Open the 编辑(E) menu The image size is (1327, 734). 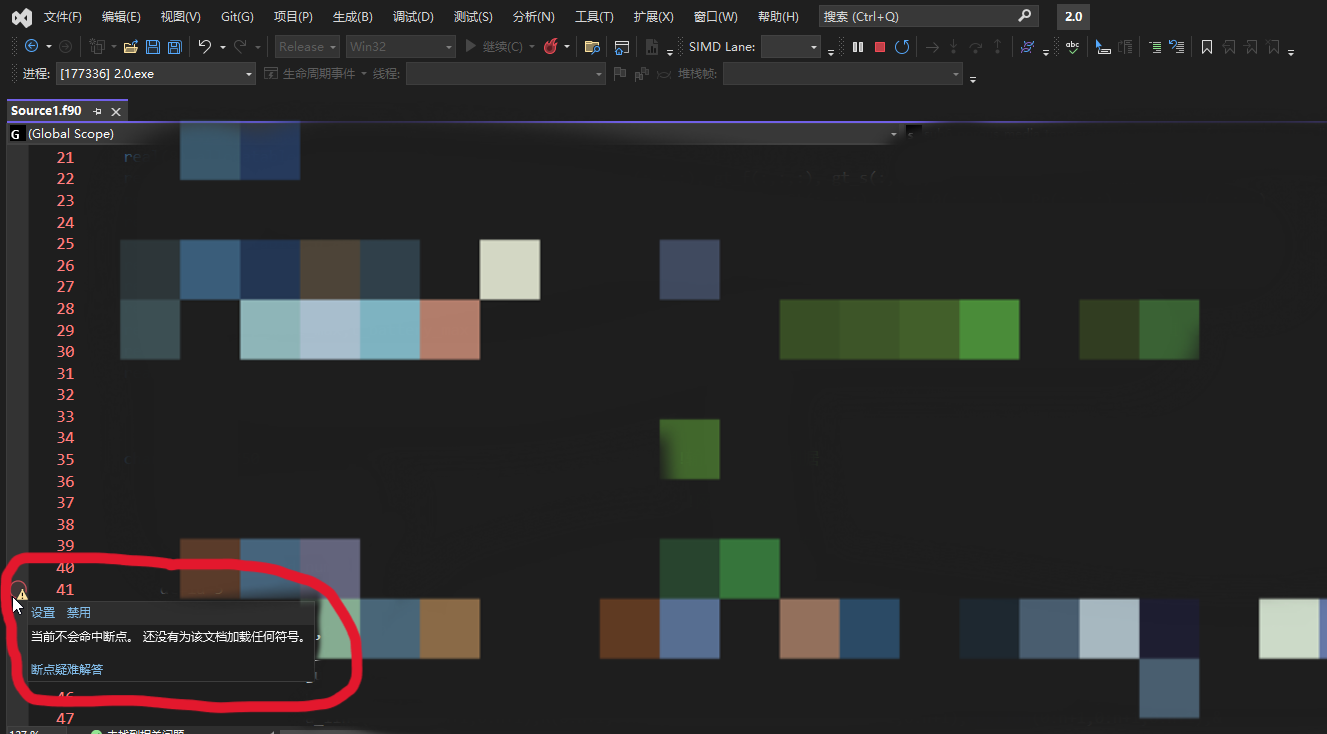(x=121, y=16)
